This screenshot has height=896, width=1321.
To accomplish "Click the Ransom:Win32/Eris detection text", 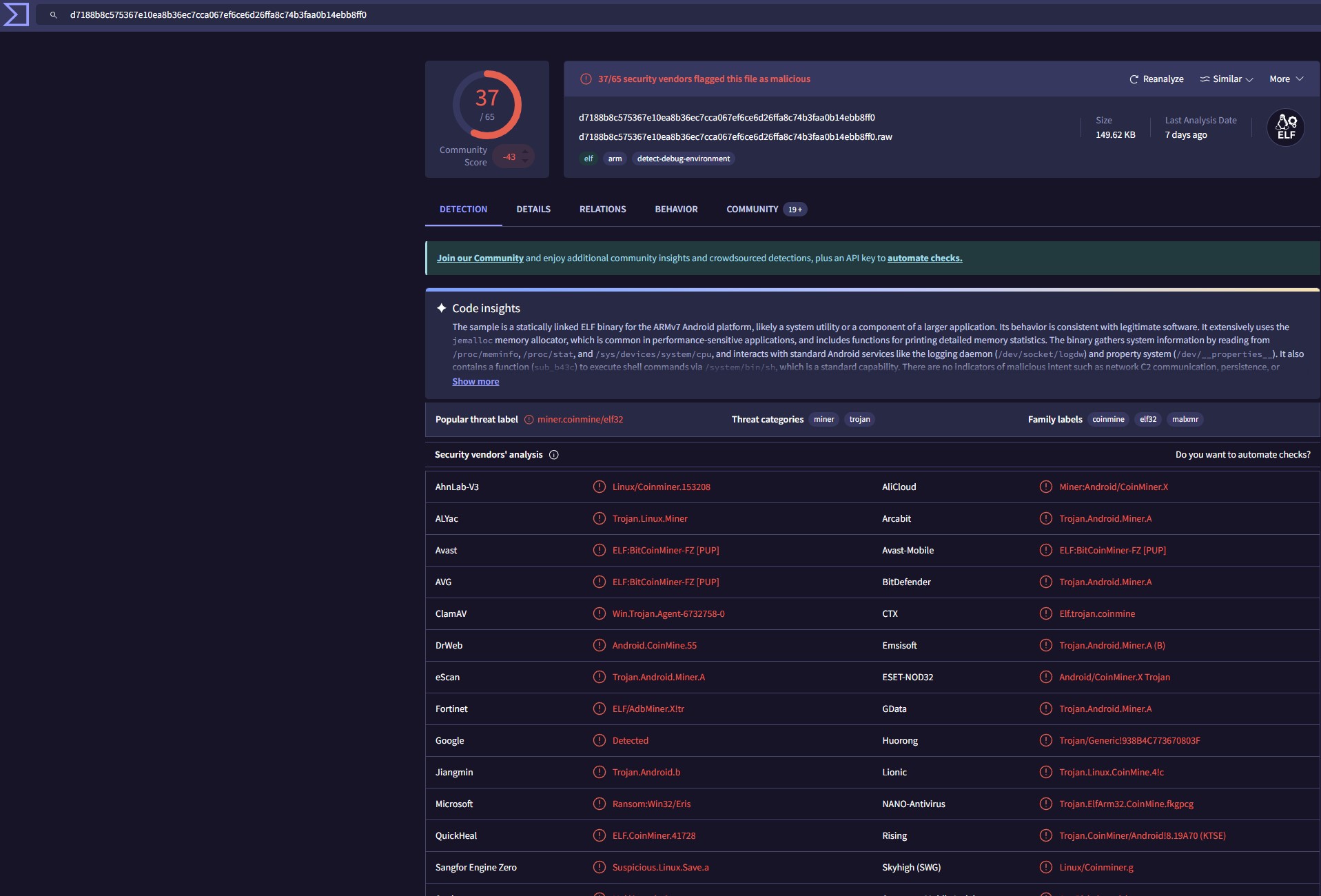I will click(651, 804).
